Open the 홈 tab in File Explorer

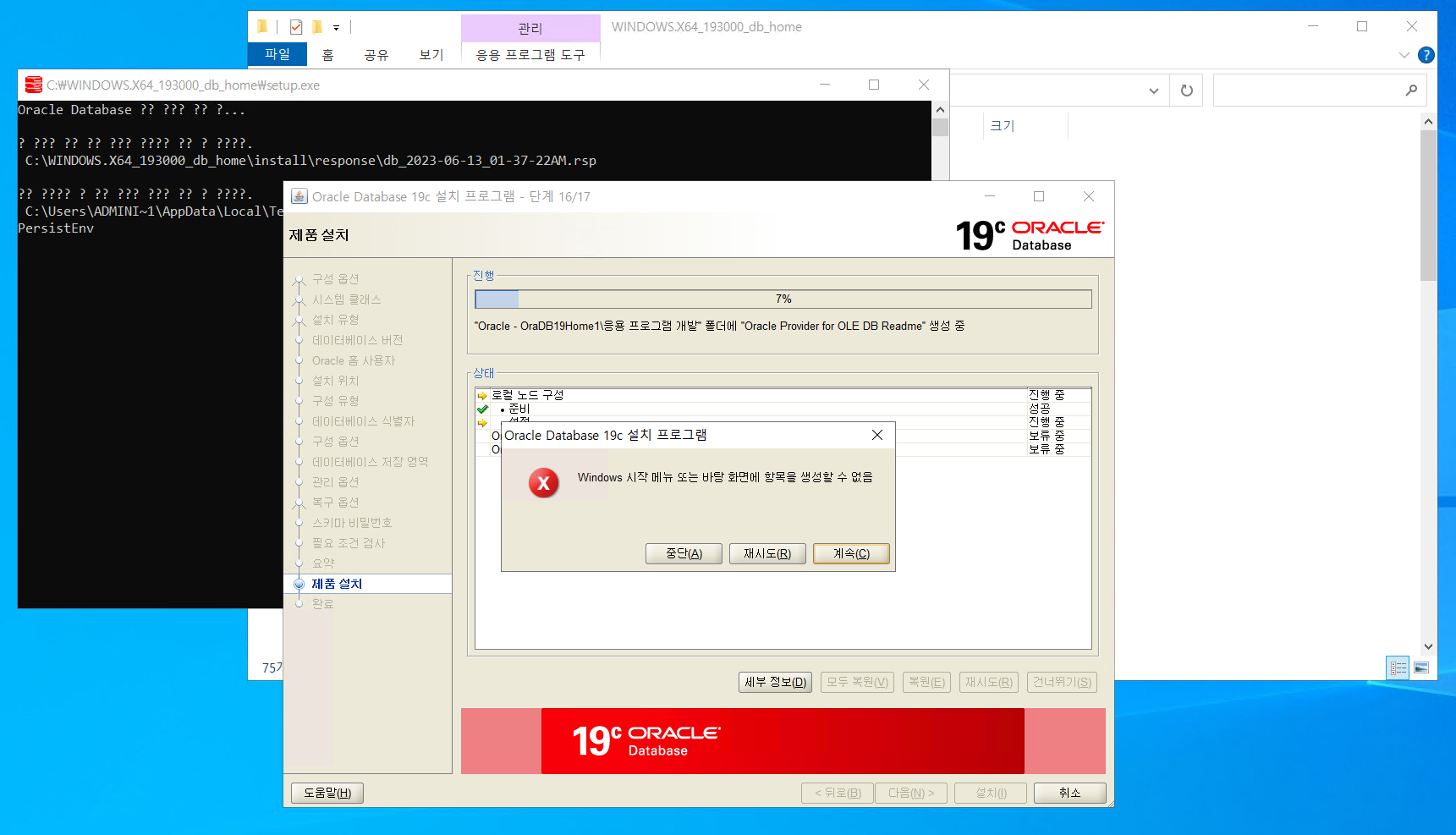coord(327,54)
